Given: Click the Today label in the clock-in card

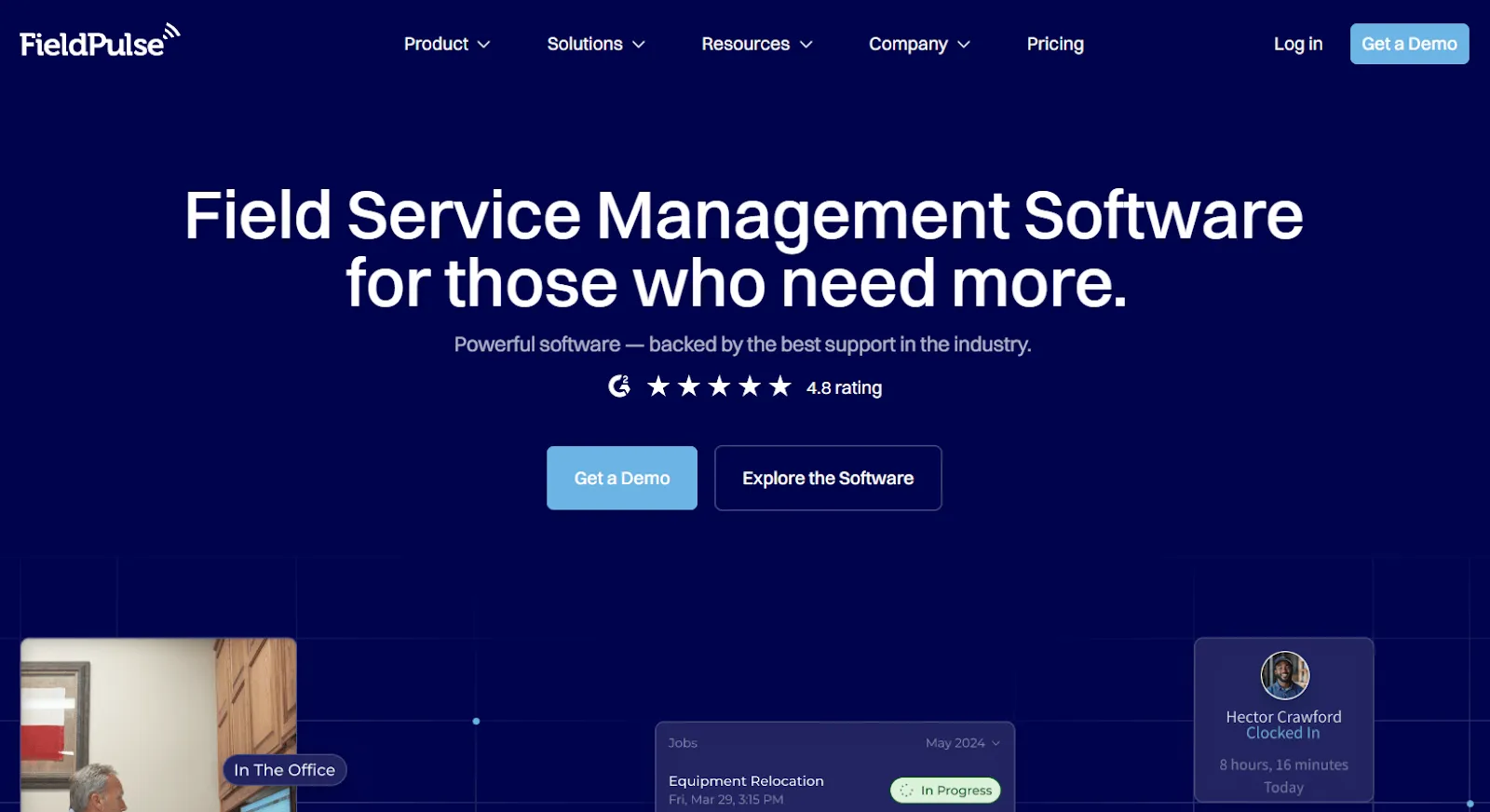Looking at the screenshot, I should coord(1283,788).
